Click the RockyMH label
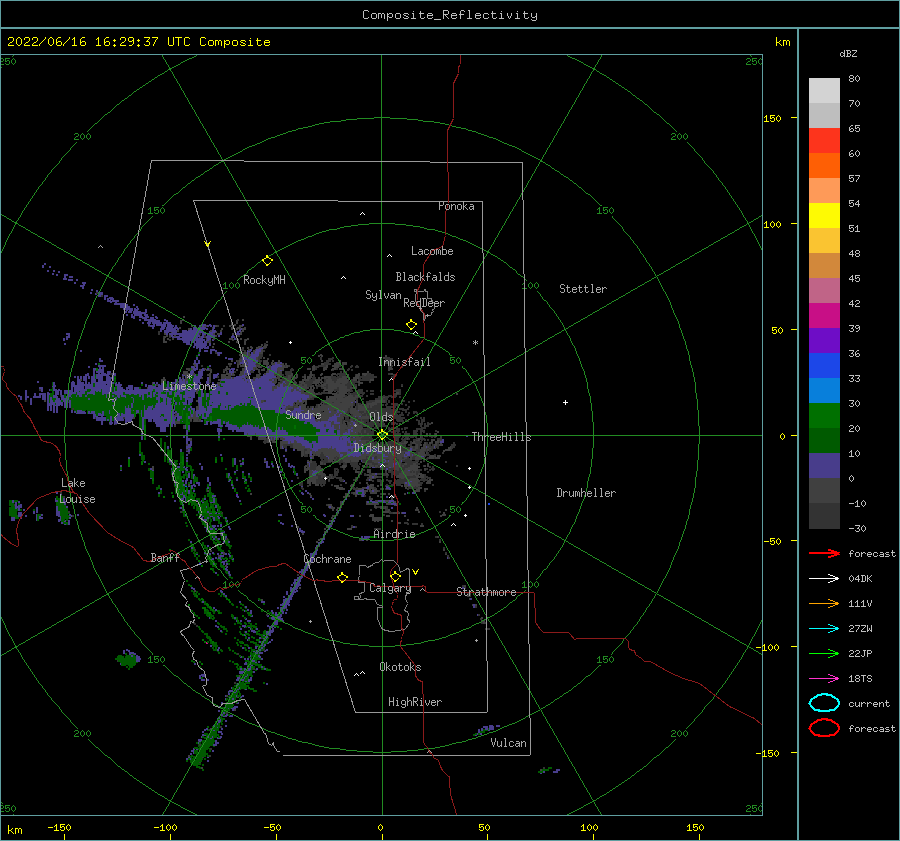Image resolution: width=900 pixels, height=841 pixels. (x=264, y=280)
